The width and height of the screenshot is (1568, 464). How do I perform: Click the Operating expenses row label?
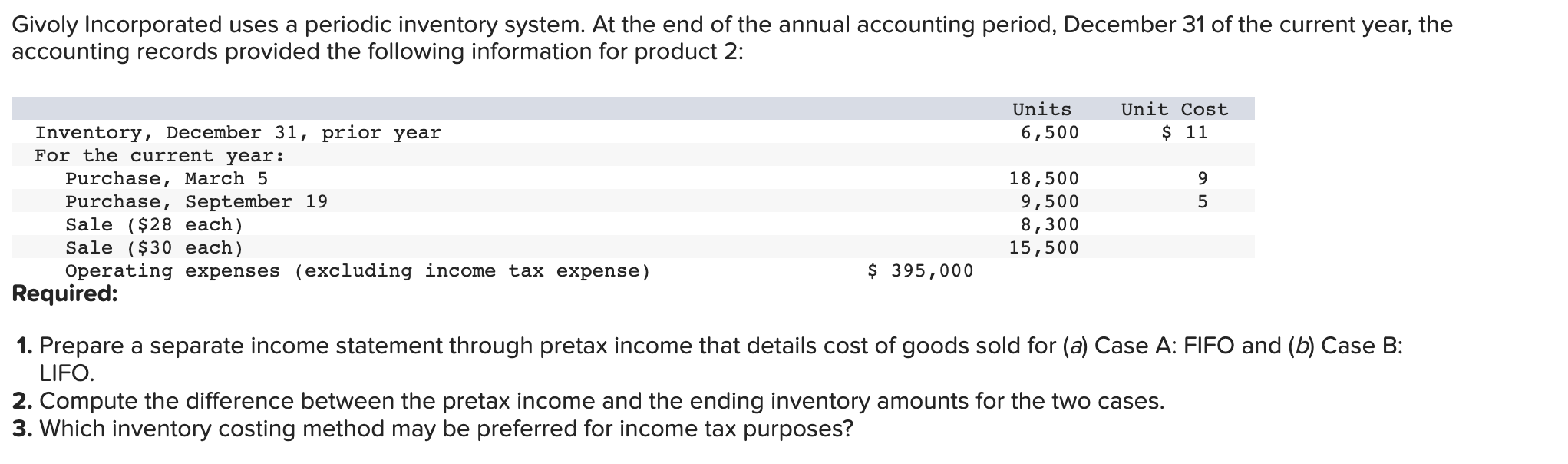(358, 270)
